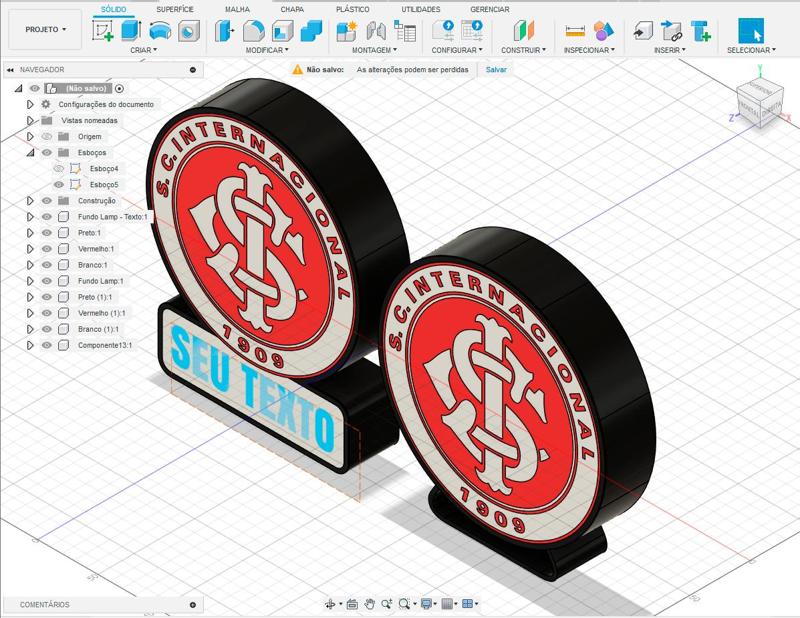
Task: Toggle visibility of Origem folder
Action: pyautogui.click(x=47, y=137)
